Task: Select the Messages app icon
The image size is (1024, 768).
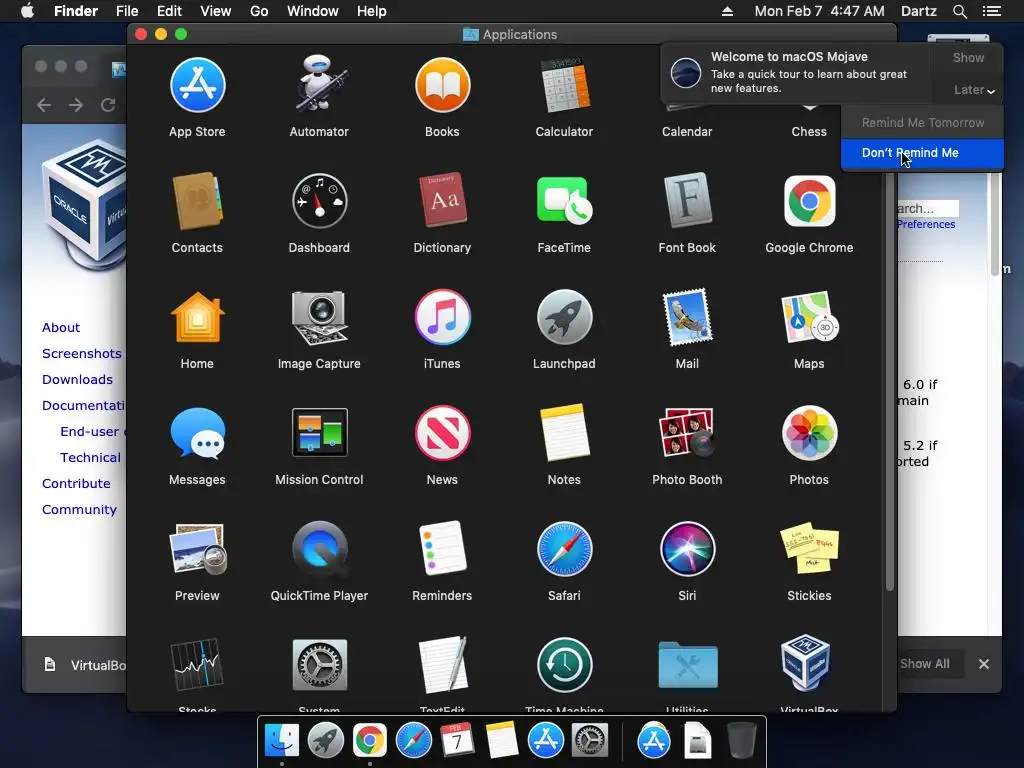Action: tap(197, 433)
